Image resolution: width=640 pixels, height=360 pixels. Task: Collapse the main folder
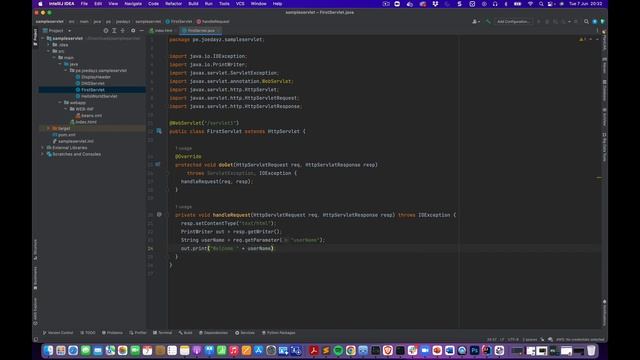point(54,58)
